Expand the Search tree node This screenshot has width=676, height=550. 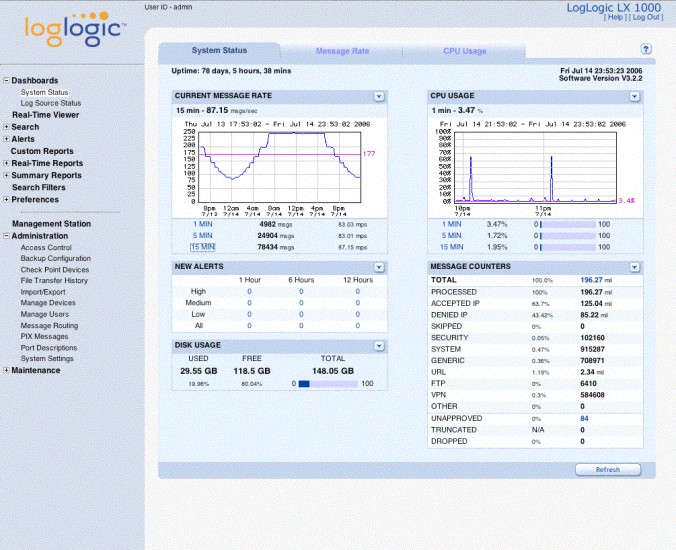click(6, 127)
